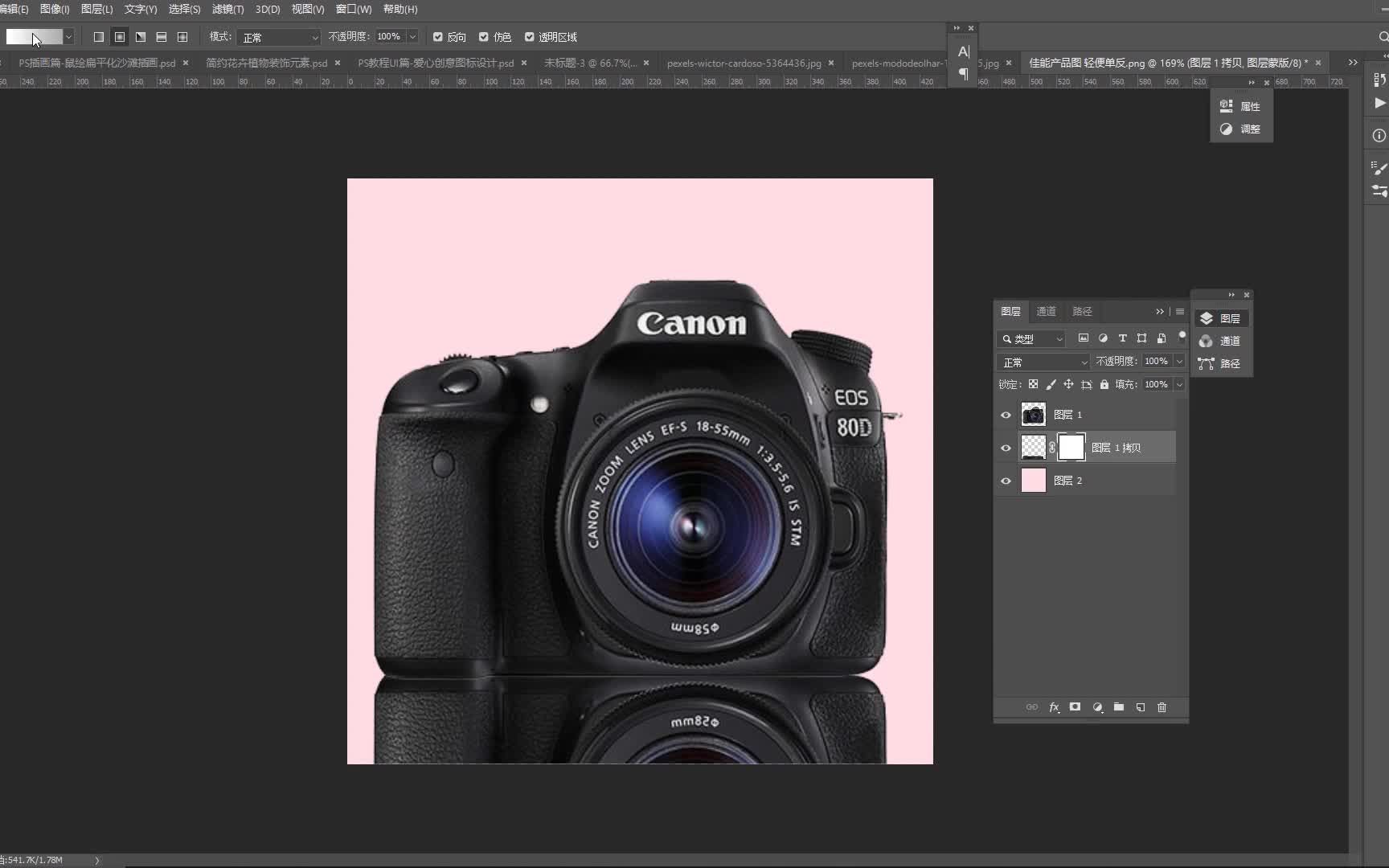Viewport: 1389px width, 868px height.
Task: Toggle the 透明区域 transparency checkbox
Action: point(530,37)
